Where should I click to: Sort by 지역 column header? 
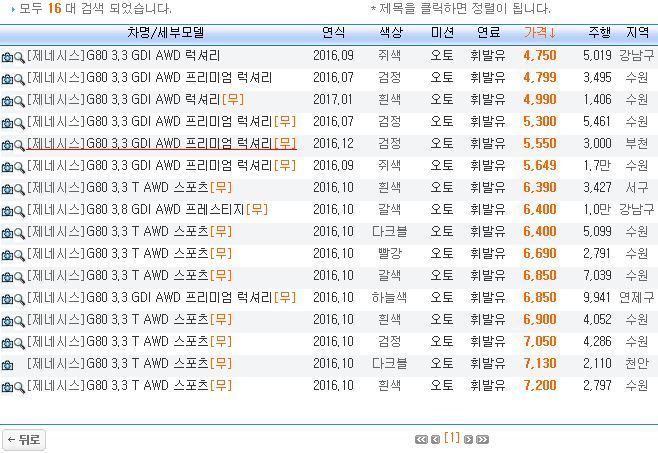pyautogui.click(x=637, y=33)
